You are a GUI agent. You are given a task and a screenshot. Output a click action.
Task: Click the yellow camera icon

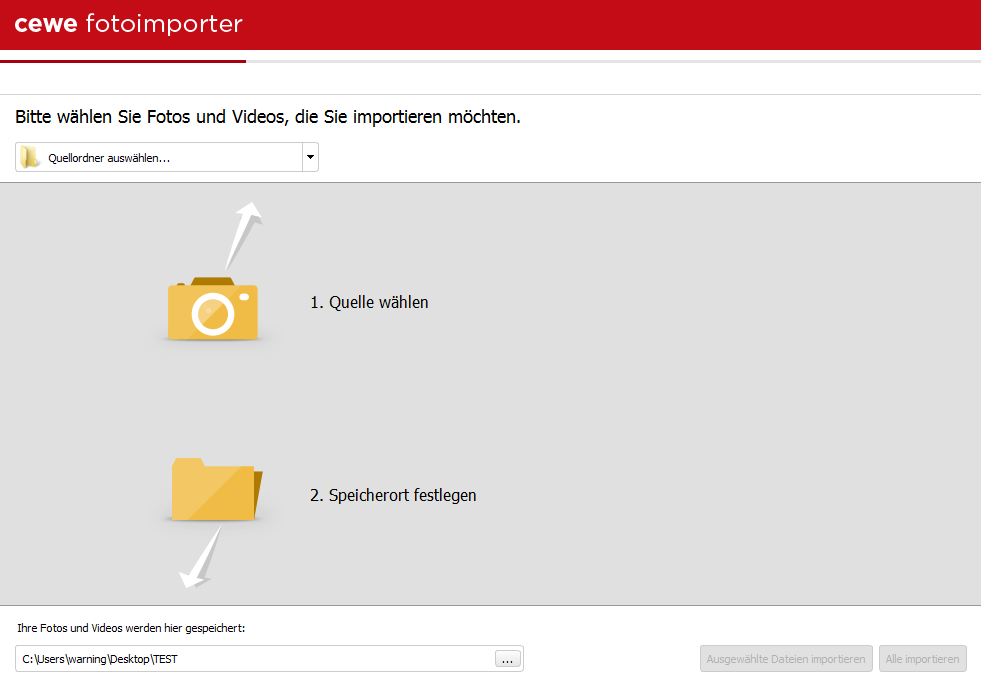[213, 309]
